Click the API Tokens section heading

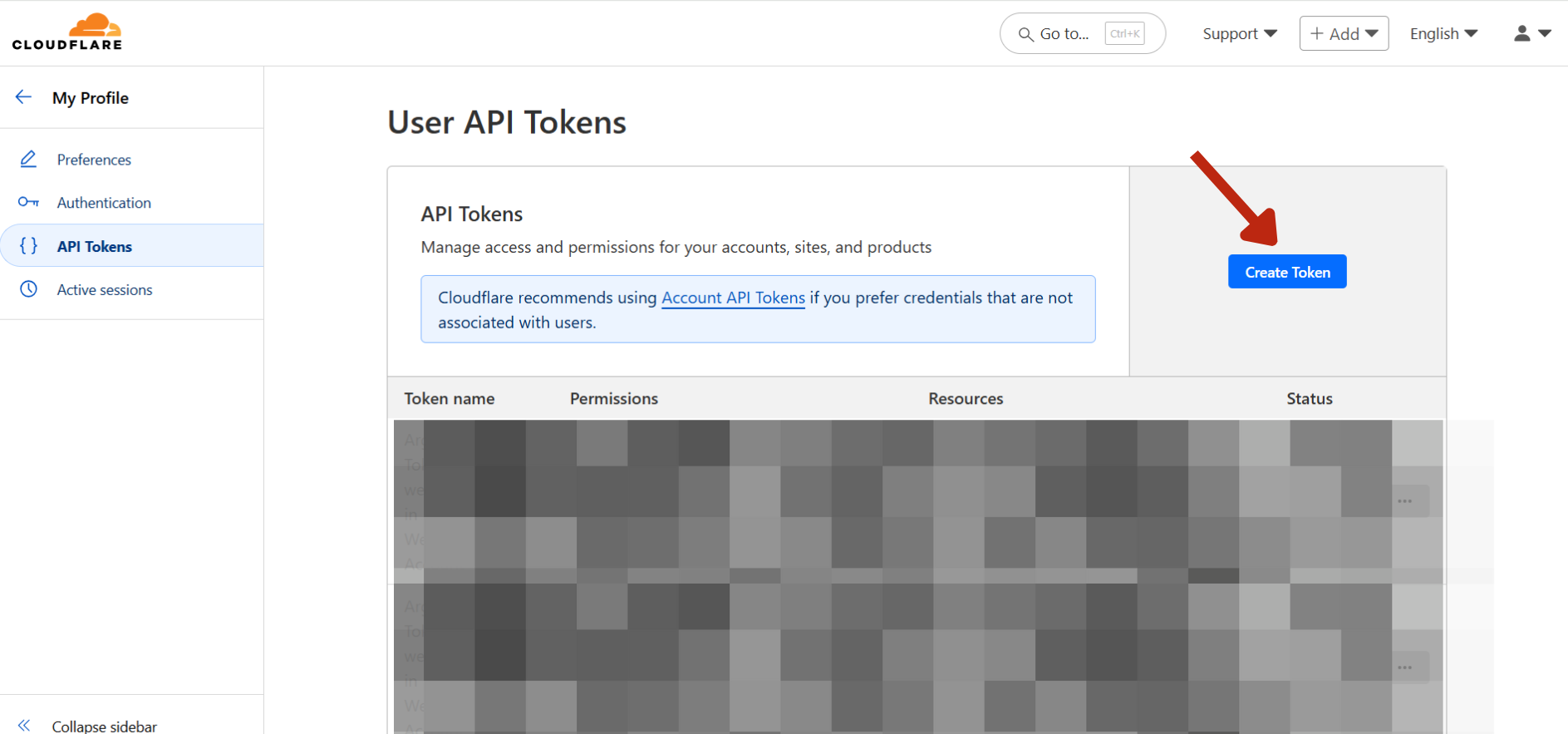[472, 214]
